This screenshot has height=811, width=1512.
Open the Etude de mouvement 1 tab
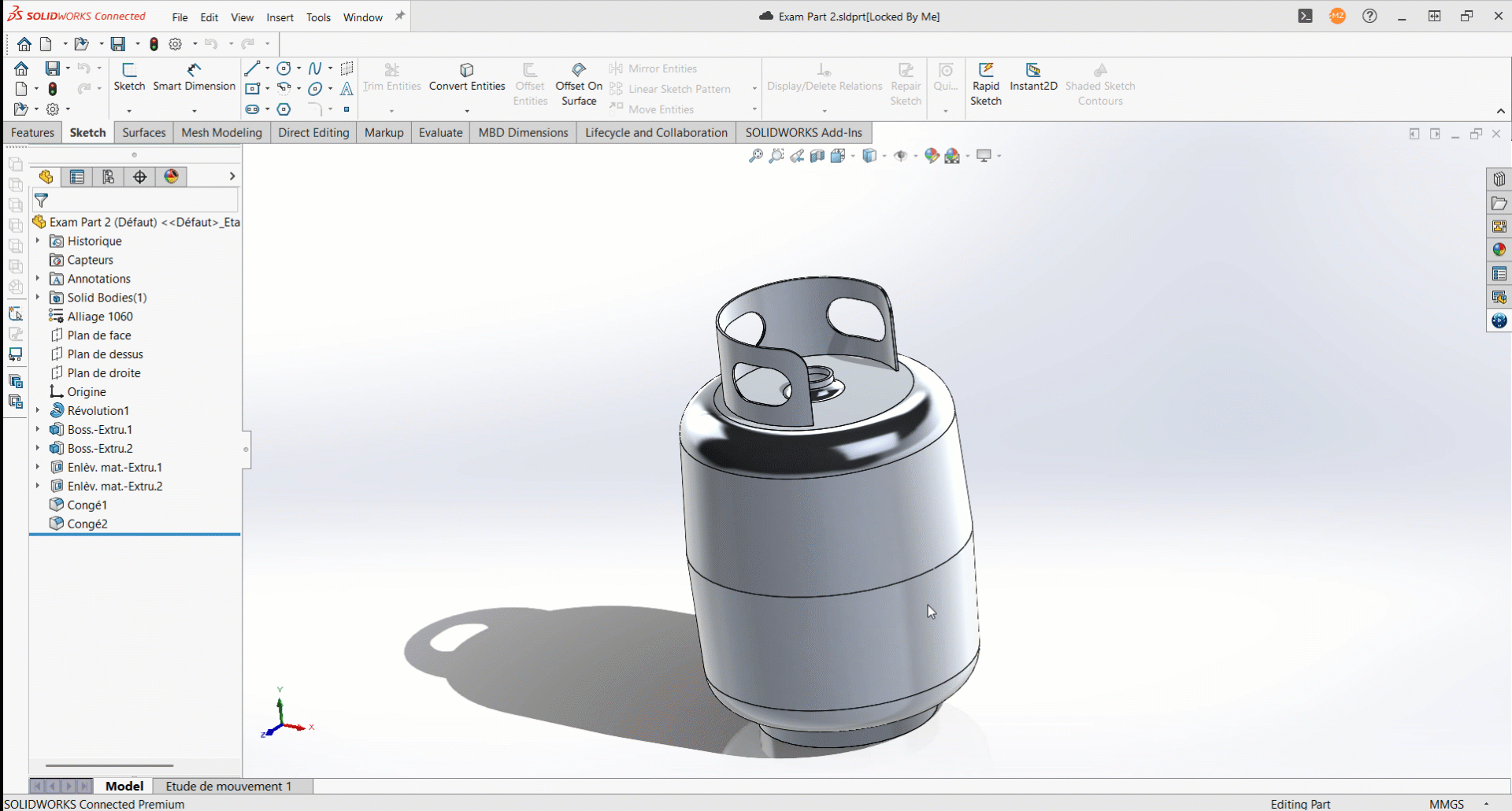228,786
